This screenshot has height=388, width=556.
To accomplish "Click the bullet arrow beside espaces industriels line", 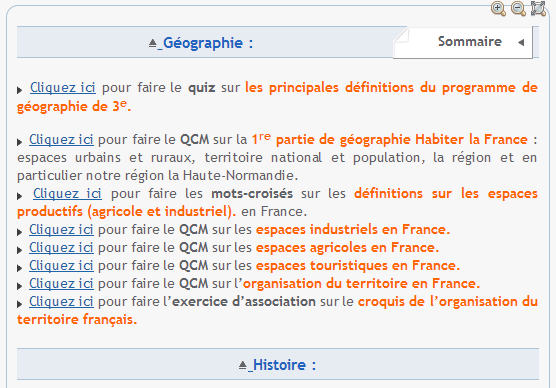I will (x=20, y=232).
